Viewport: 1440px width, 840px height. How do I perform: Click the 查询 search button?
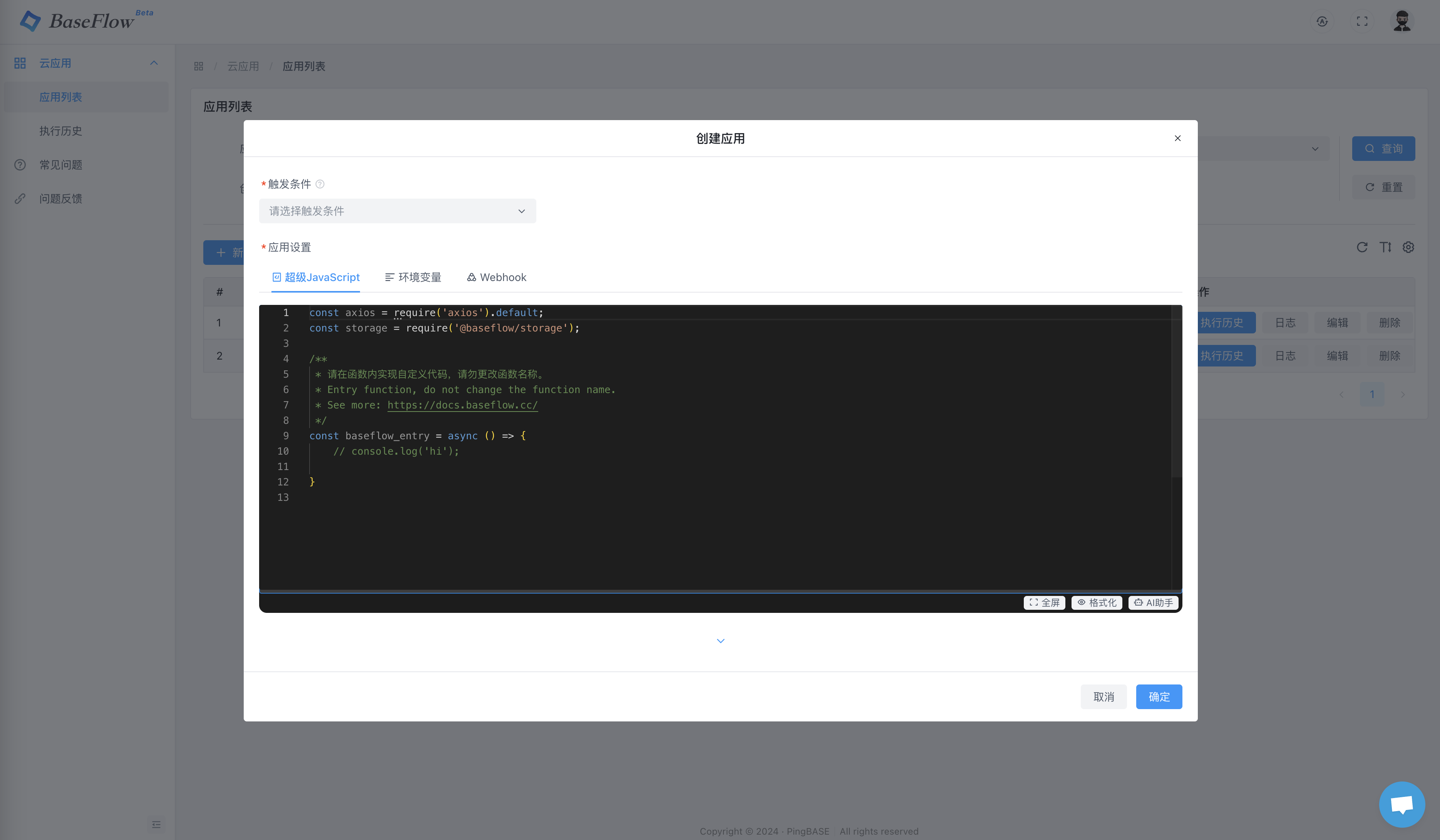[x=1383, y=149]
